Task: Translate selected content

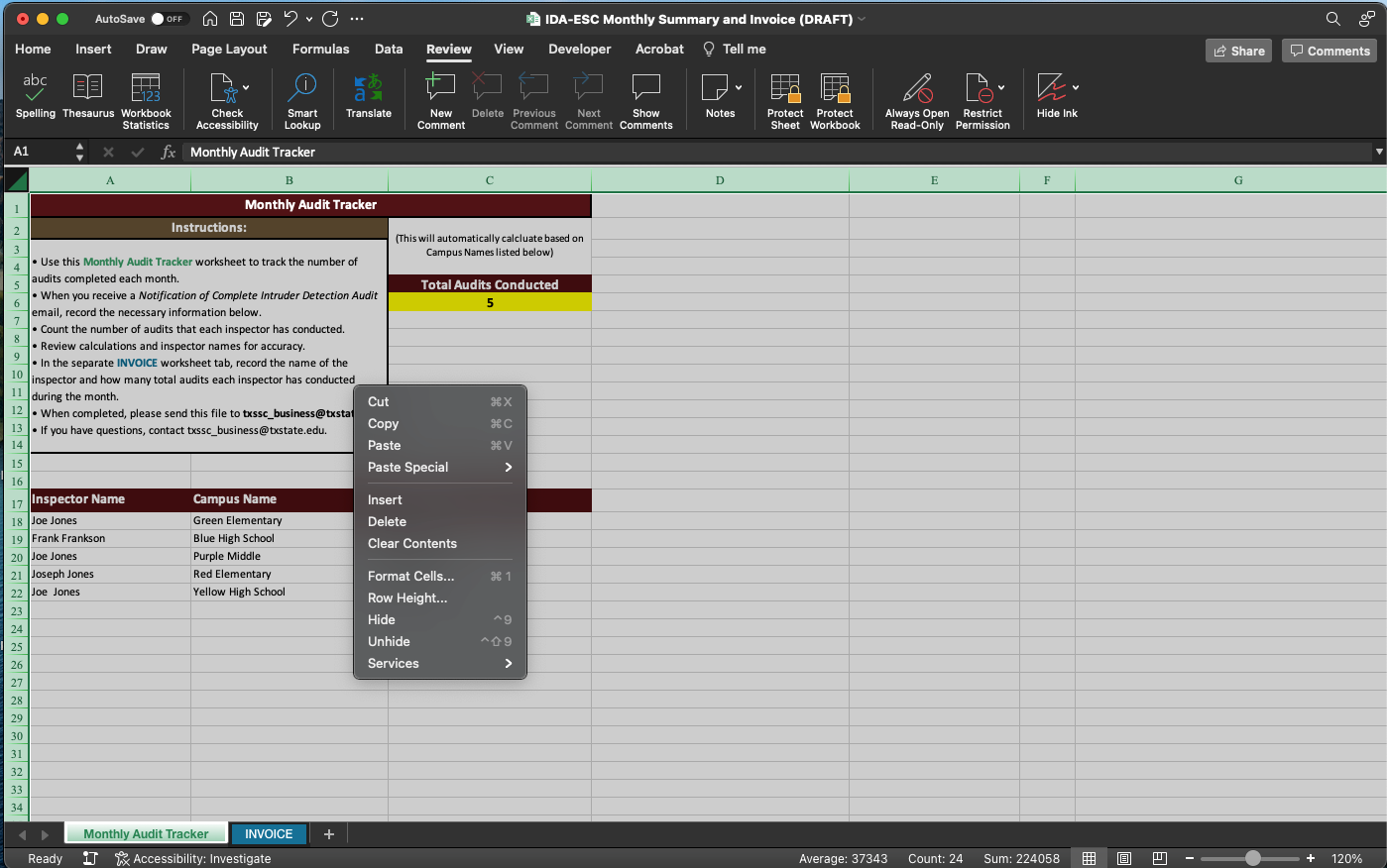Action: point(368,94)
